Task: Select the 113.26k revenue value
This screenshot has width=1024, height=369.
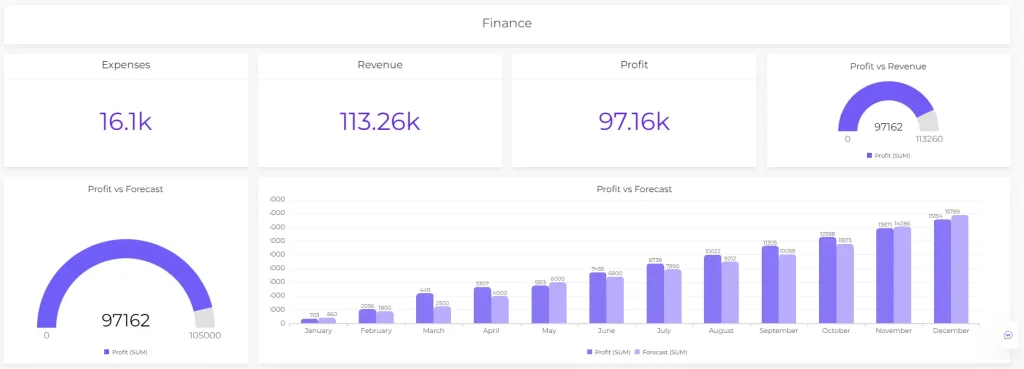Action: click(379, 121)
